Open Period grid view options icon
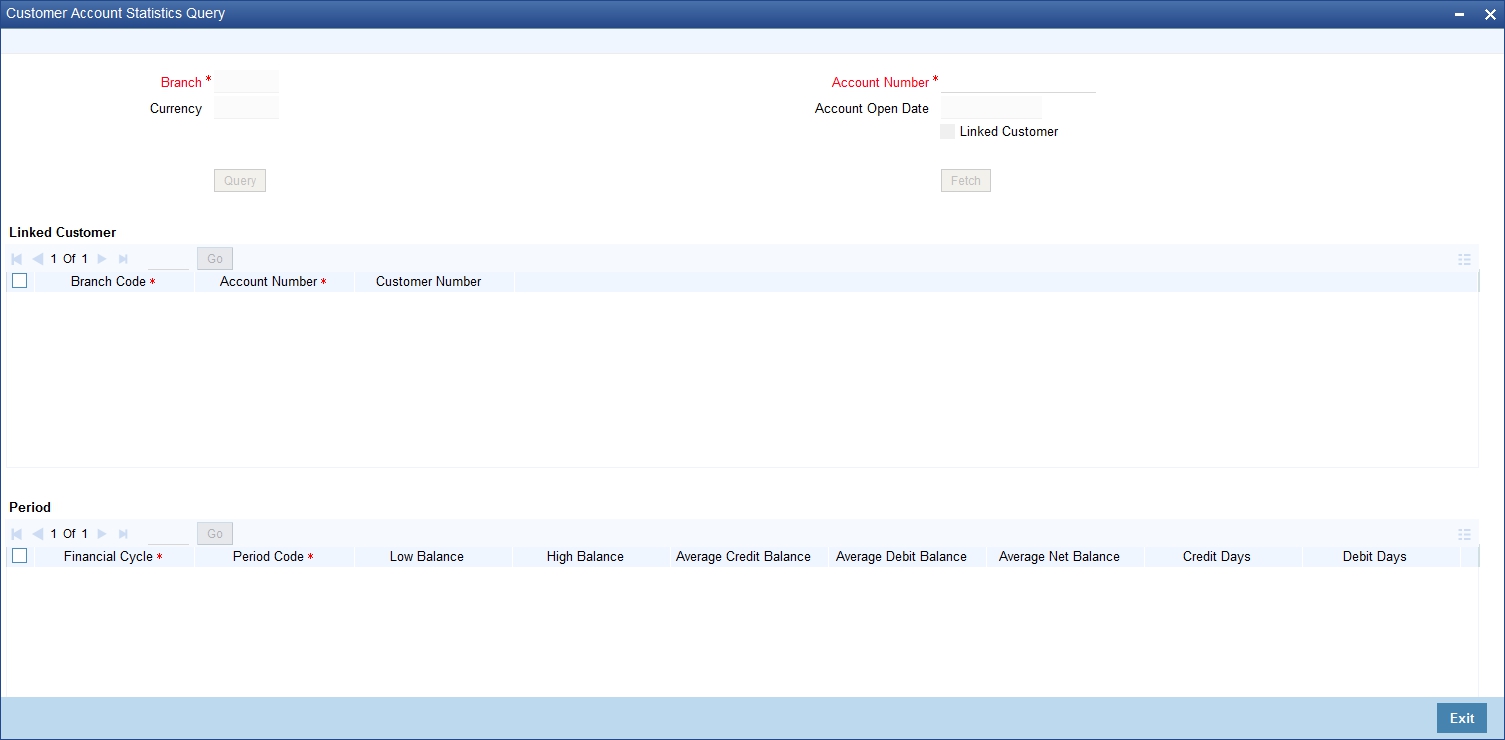Screen dimensions: 1505x740 tap(1464, 534)
